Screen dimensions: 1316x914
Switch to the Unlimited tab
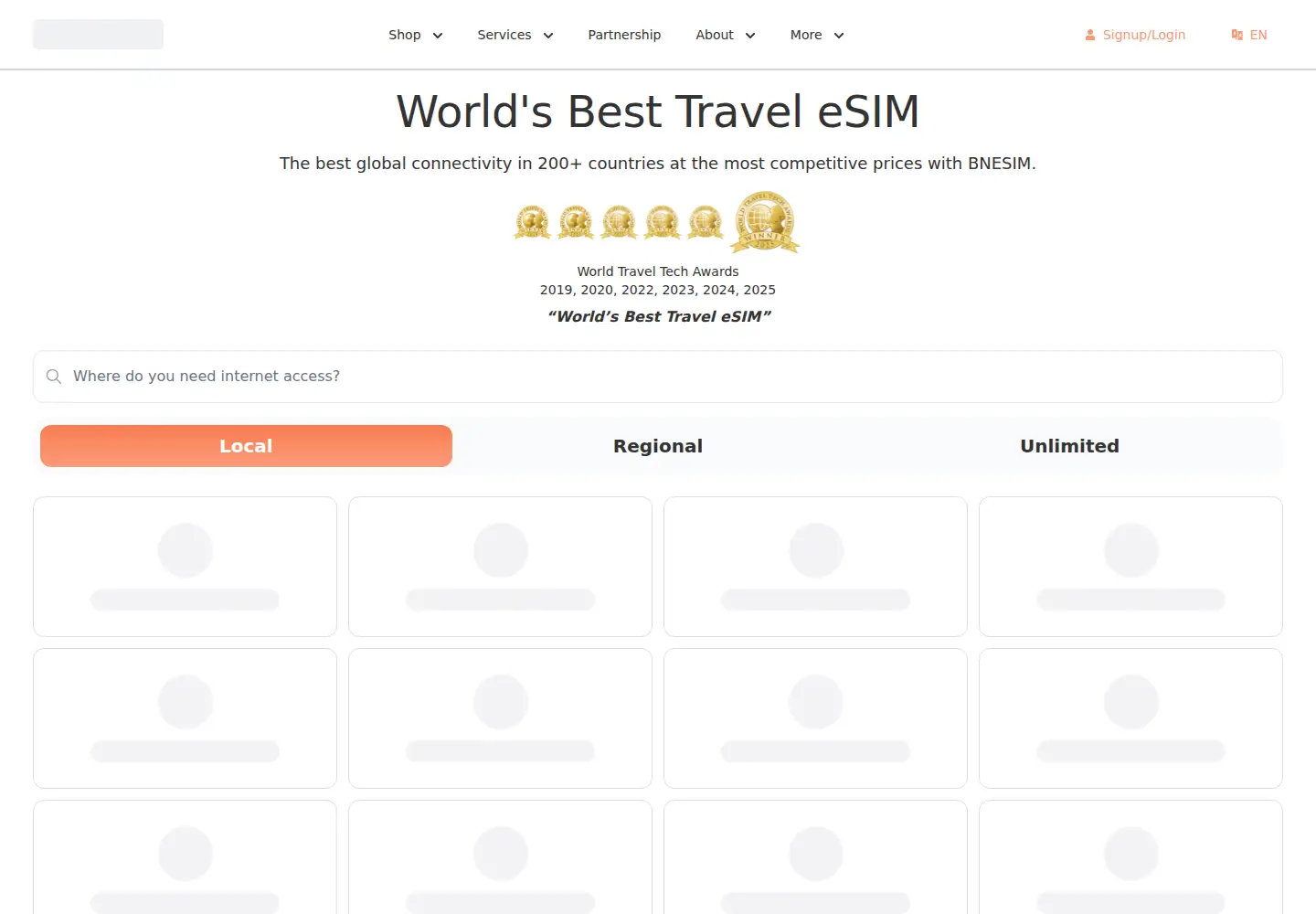tap(1069, 446)
